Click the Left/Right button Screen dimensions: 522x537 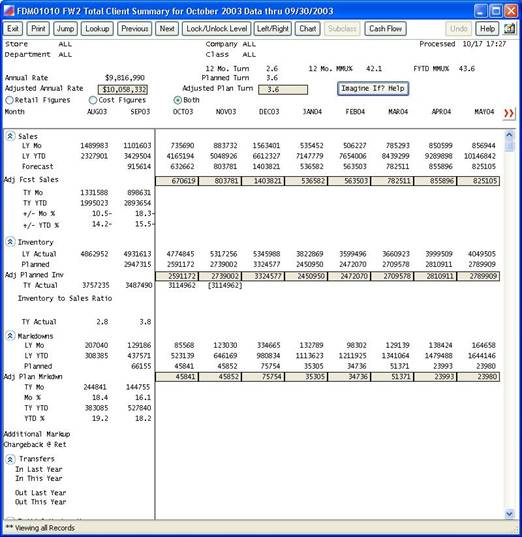coord(273,29)
